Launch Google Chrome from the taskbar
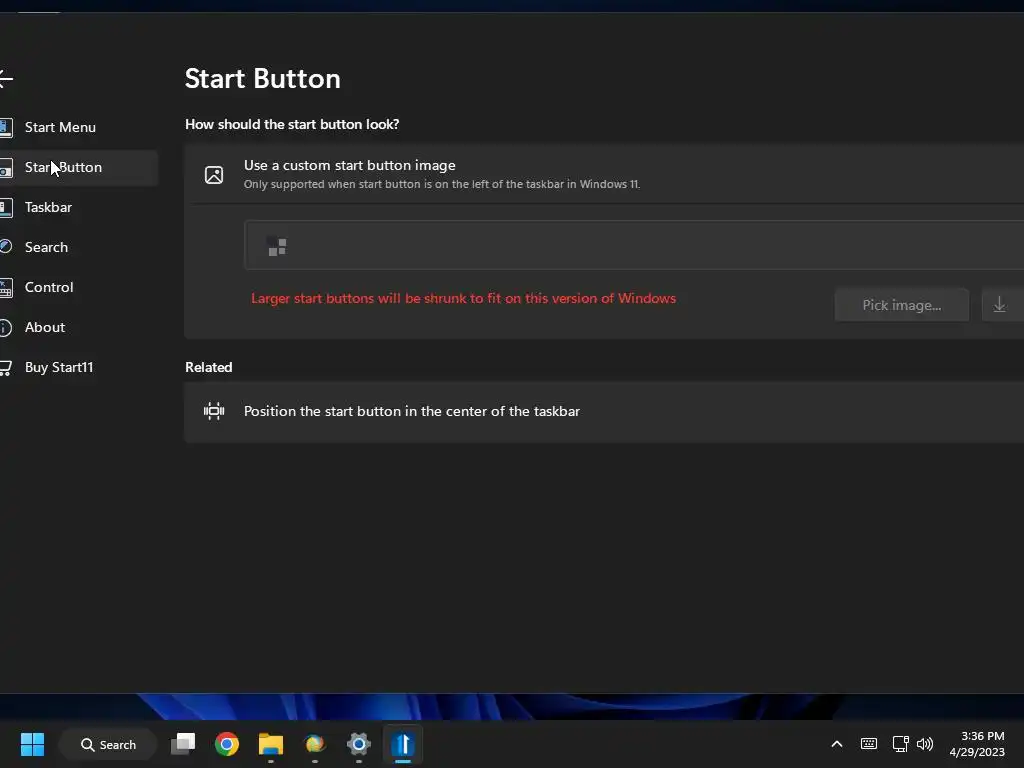 pos(227,744)
